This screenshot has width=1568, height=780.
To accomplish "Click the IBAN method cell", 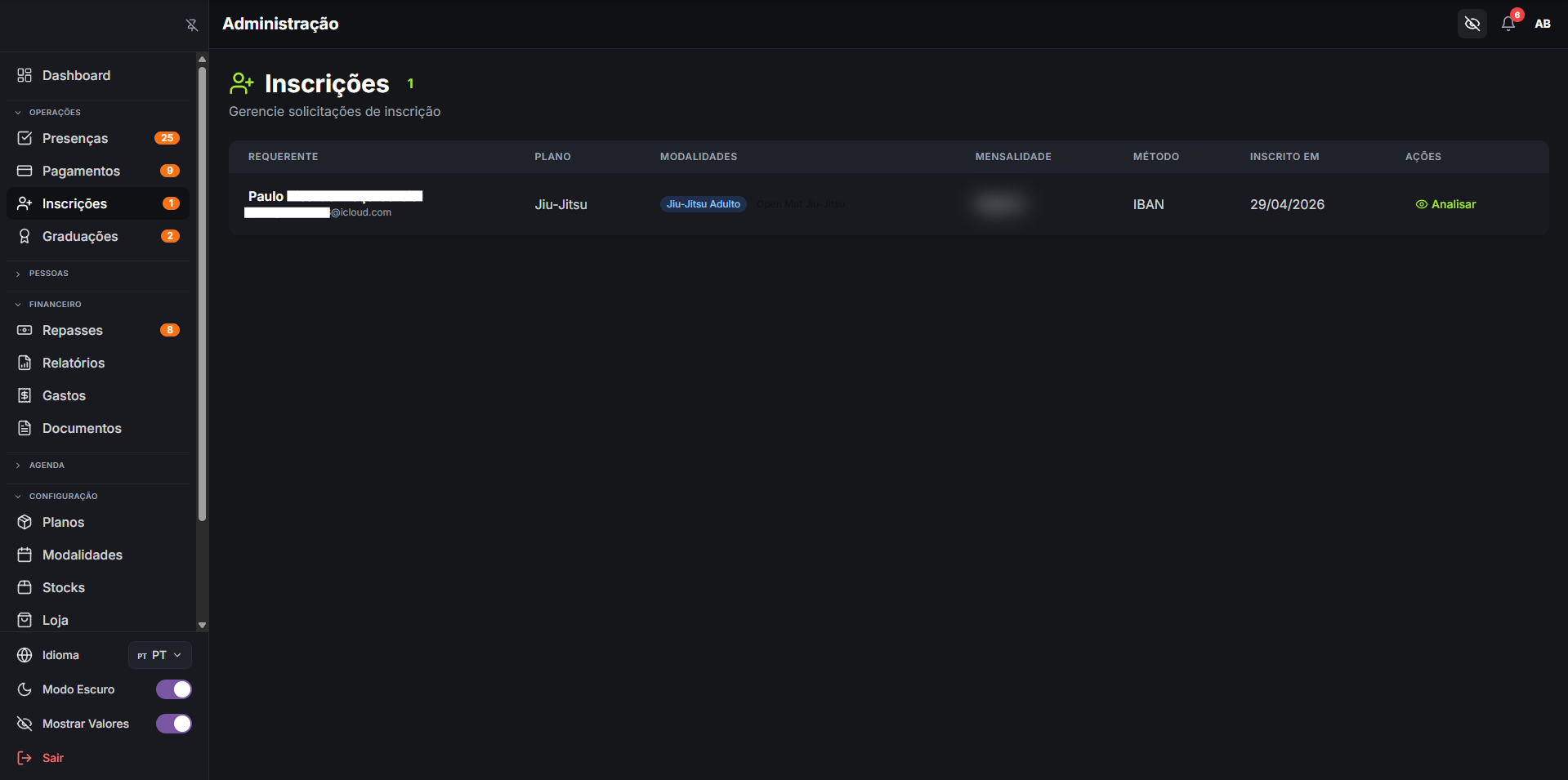I will (1148, 204).
